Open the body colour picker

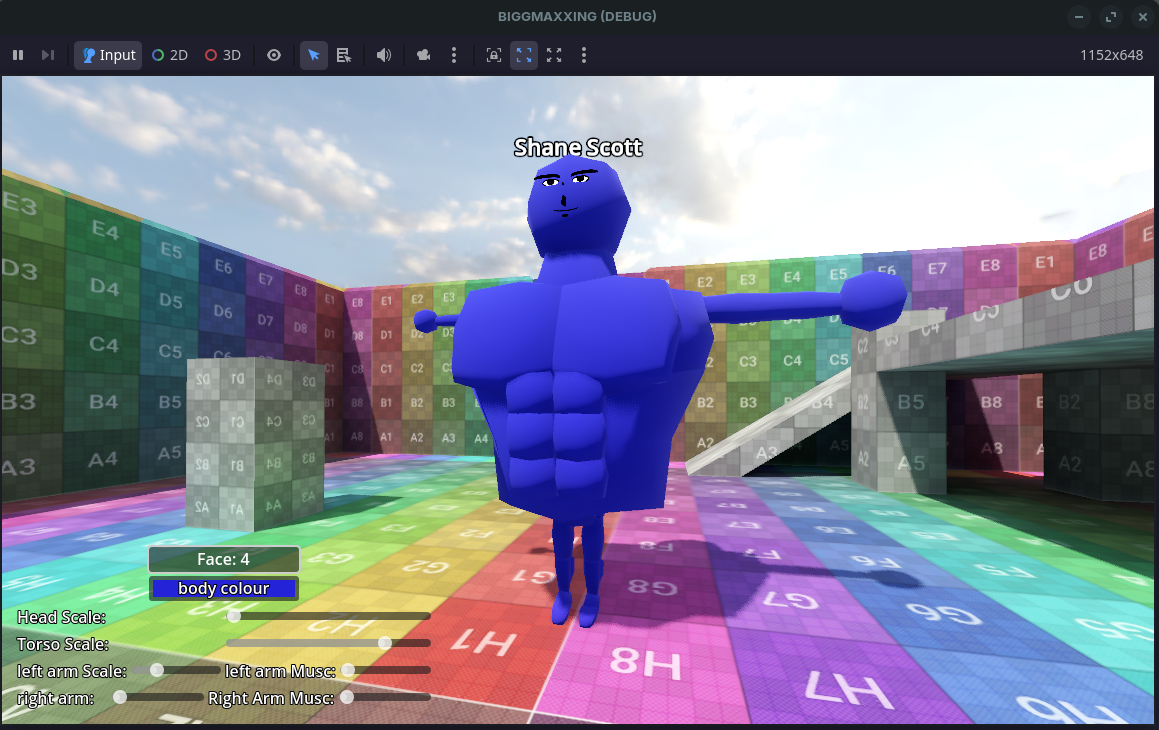(x=224, y=589)
